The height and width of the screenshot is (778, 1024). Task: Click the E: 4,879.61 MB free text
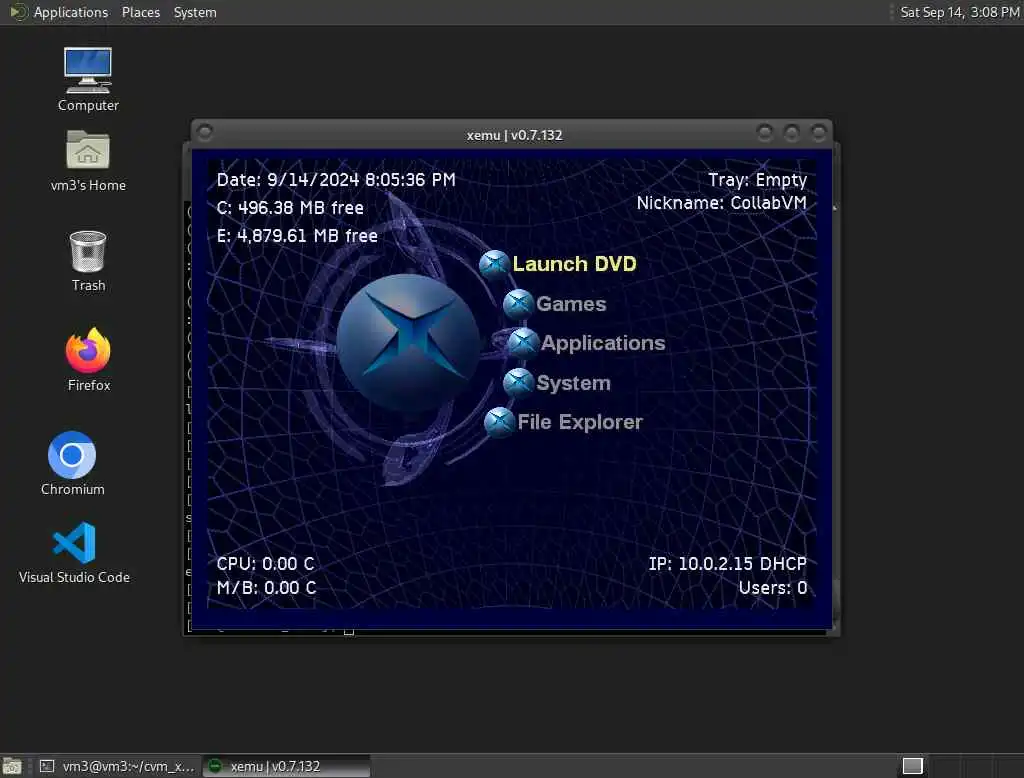297,236
